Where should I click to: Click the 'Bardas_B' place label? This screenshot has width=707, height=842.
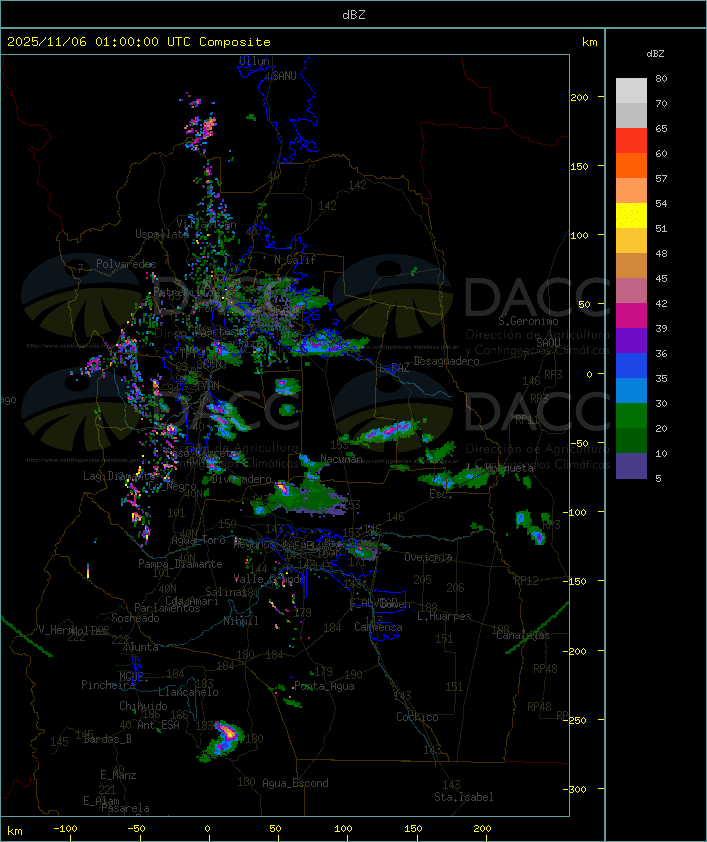pos(107,739)
